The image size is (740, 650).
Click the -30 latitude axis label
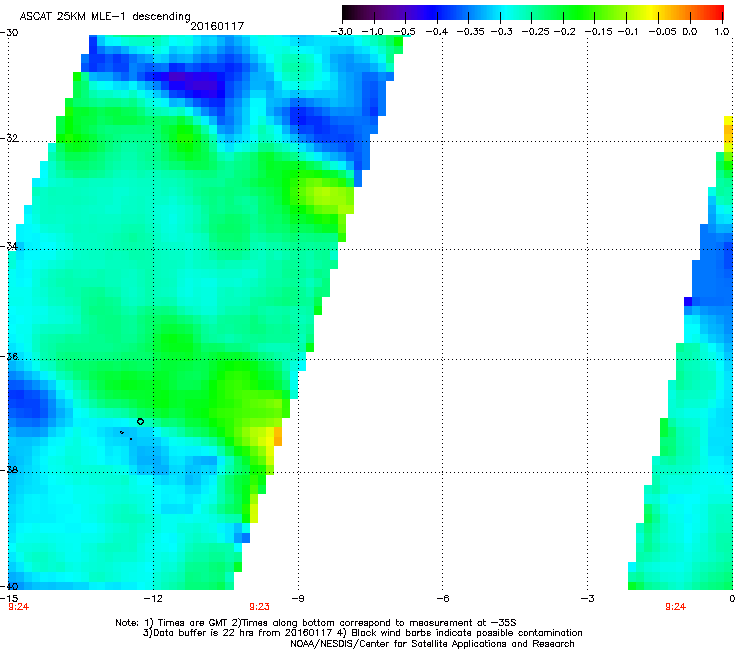(9, 33)
